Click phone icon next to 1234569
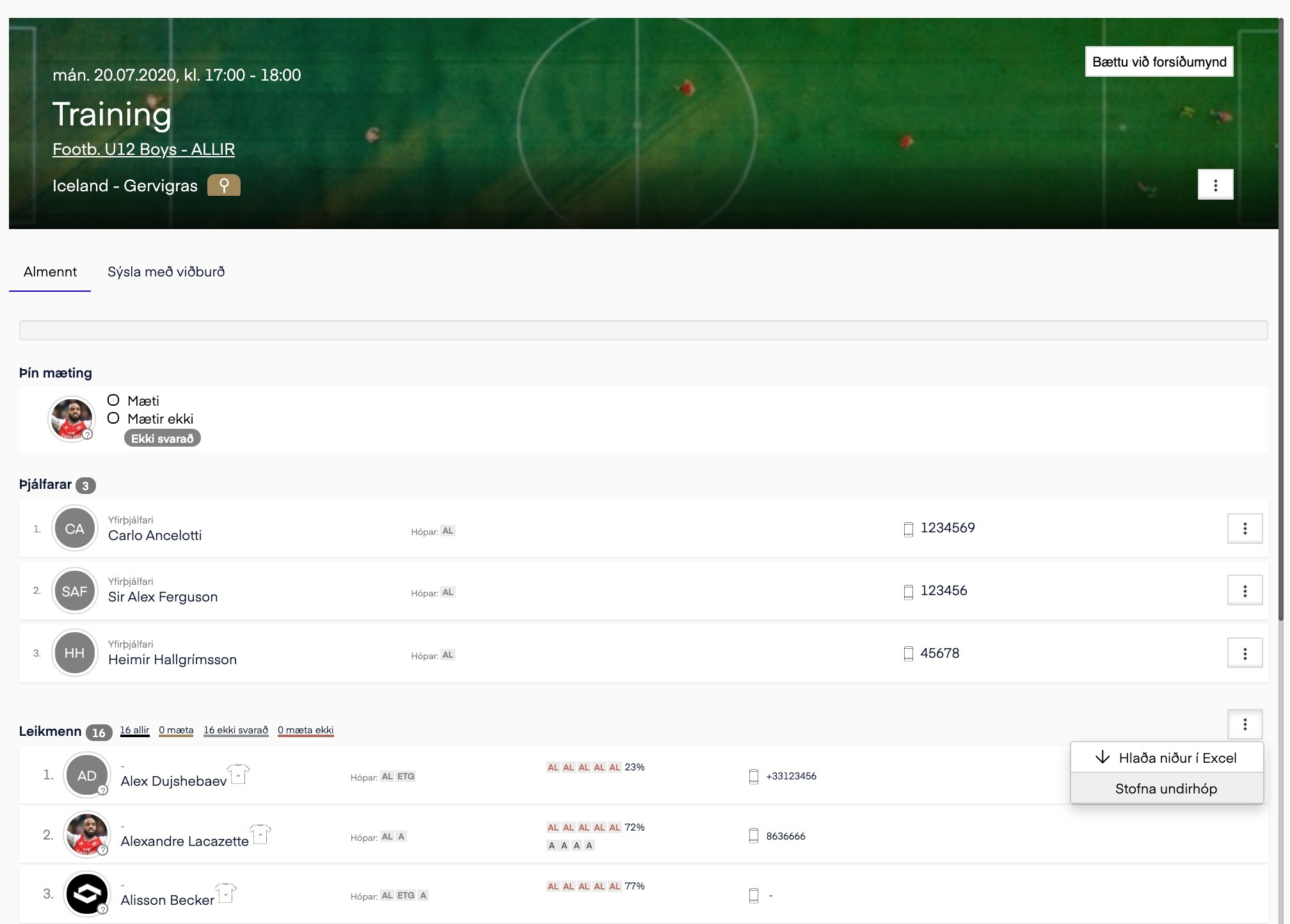 908,529
